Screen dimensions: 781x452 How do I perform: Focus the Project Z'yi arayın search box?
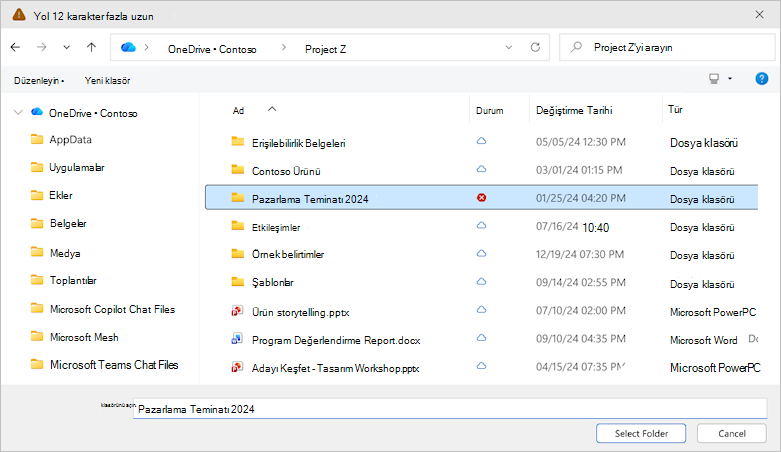pos(667,47)
